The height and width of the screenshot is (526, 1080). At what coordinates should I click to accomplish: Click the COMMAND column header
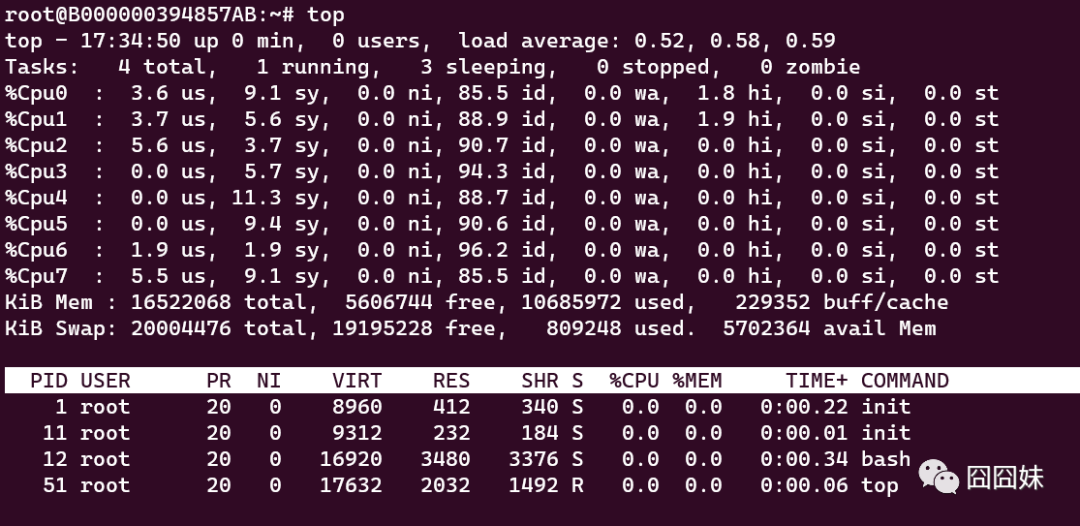904,381
